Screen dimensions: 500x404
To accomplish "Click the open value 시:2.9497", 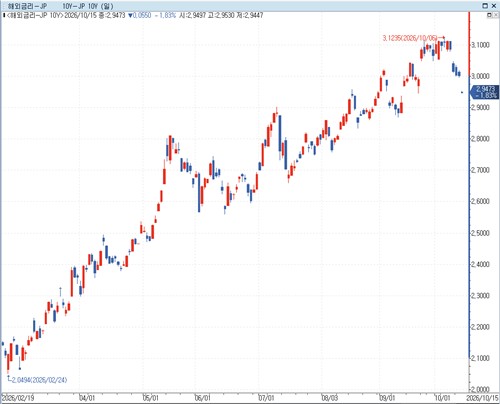I will 192,15.
